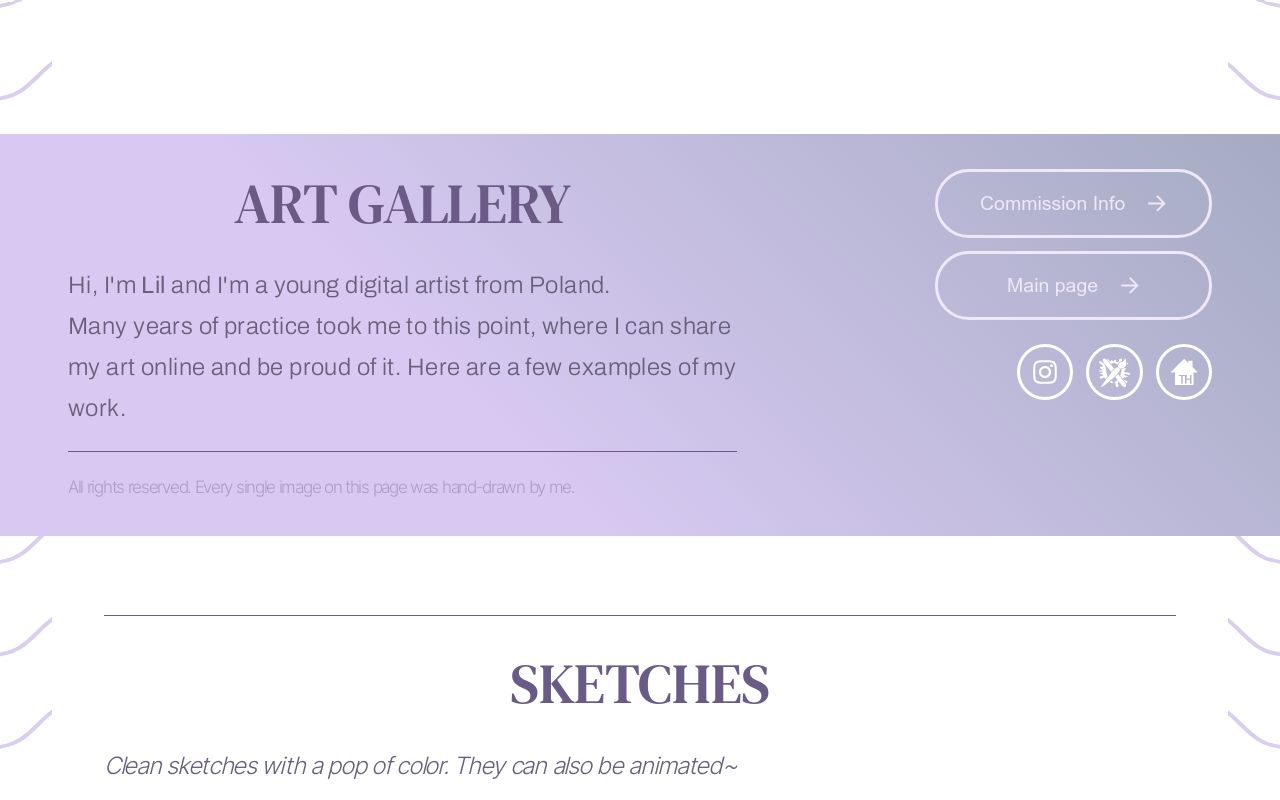Select the all rights reserved disclaimer text
1280x800 pixels.
(321, 487)
